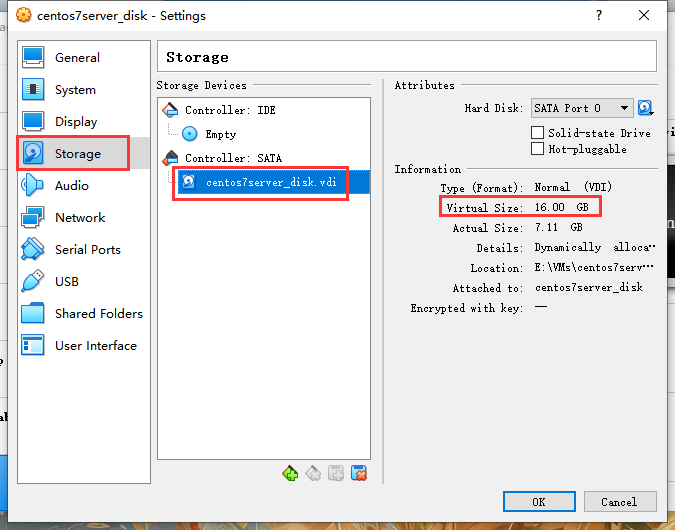Screen dimensions: 675x530
Task: Click the System chip icon
Action: tap(33, 90)
